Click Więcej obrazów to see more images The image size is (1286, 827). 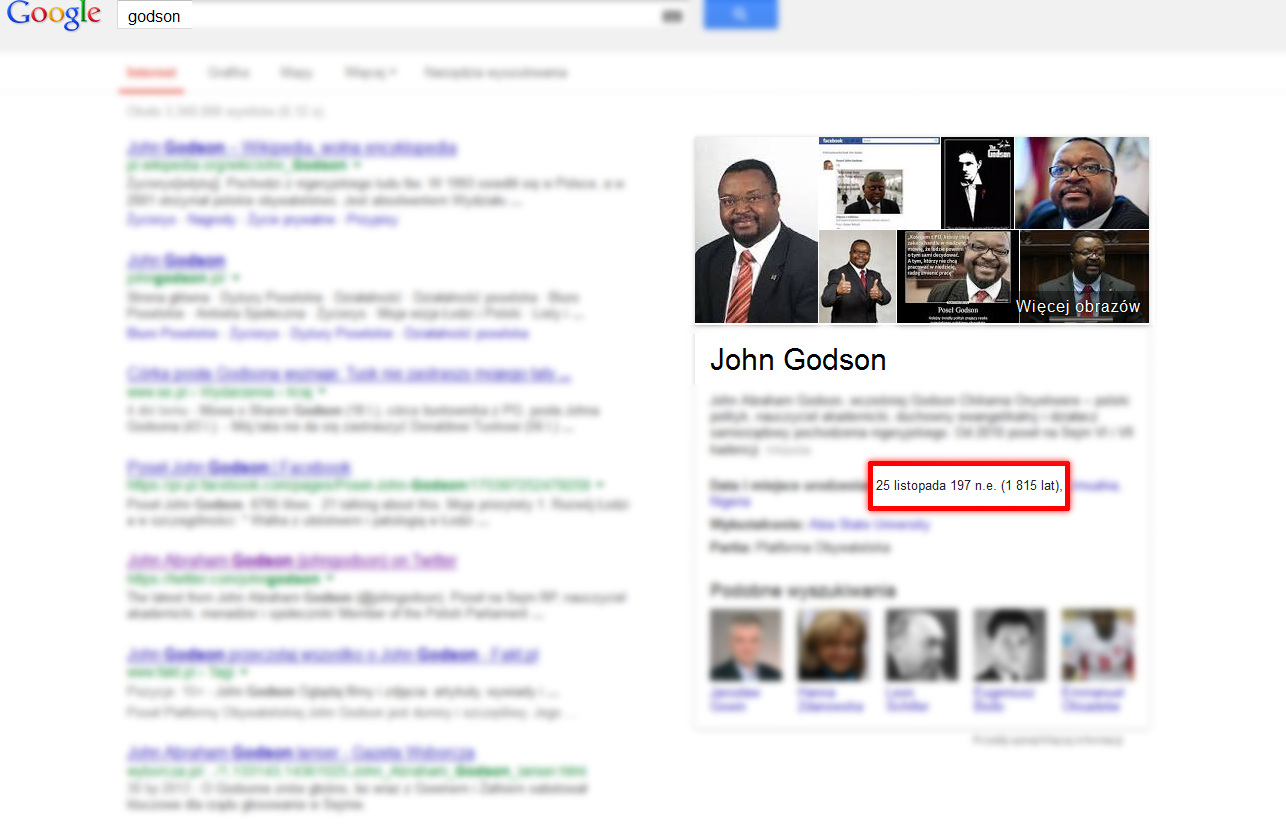tap(1078, 306)
